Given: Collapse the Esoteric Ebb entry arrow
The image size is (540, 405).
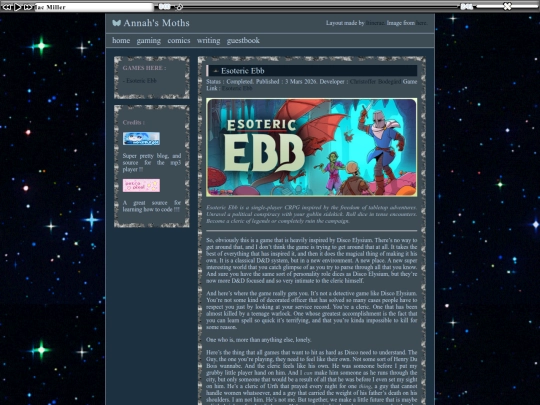Looking at the screenshot, I should pyautogui.click(x=216, y=71).
